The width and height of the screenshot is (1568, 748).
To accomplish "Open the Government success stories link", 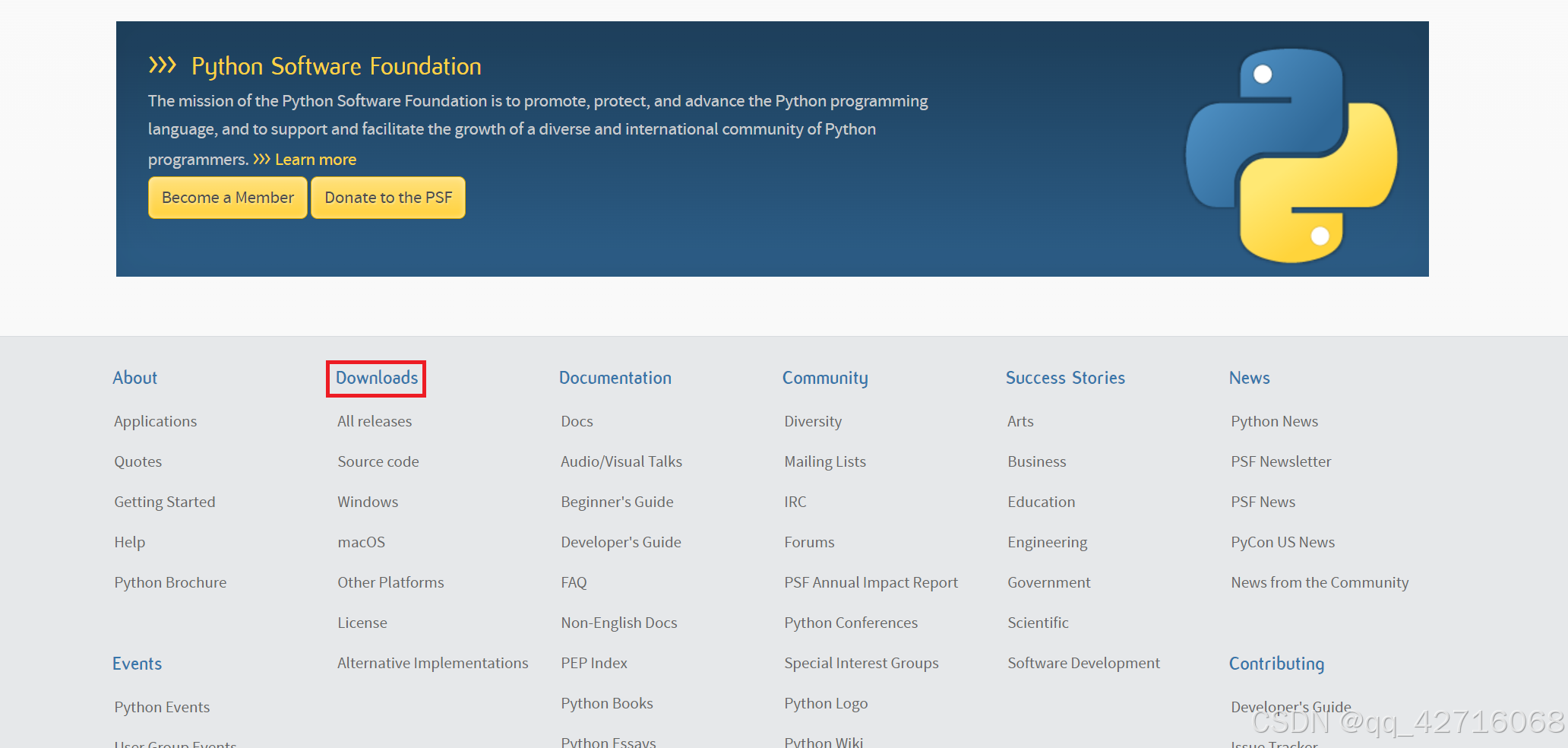I will pos(1049,582).
